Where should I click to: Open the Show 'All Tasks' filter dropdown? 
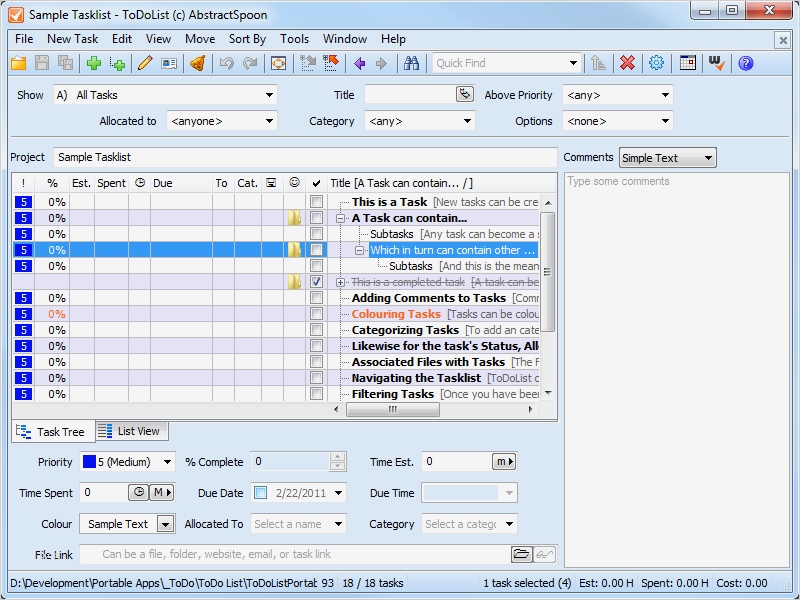pos(269,95)
